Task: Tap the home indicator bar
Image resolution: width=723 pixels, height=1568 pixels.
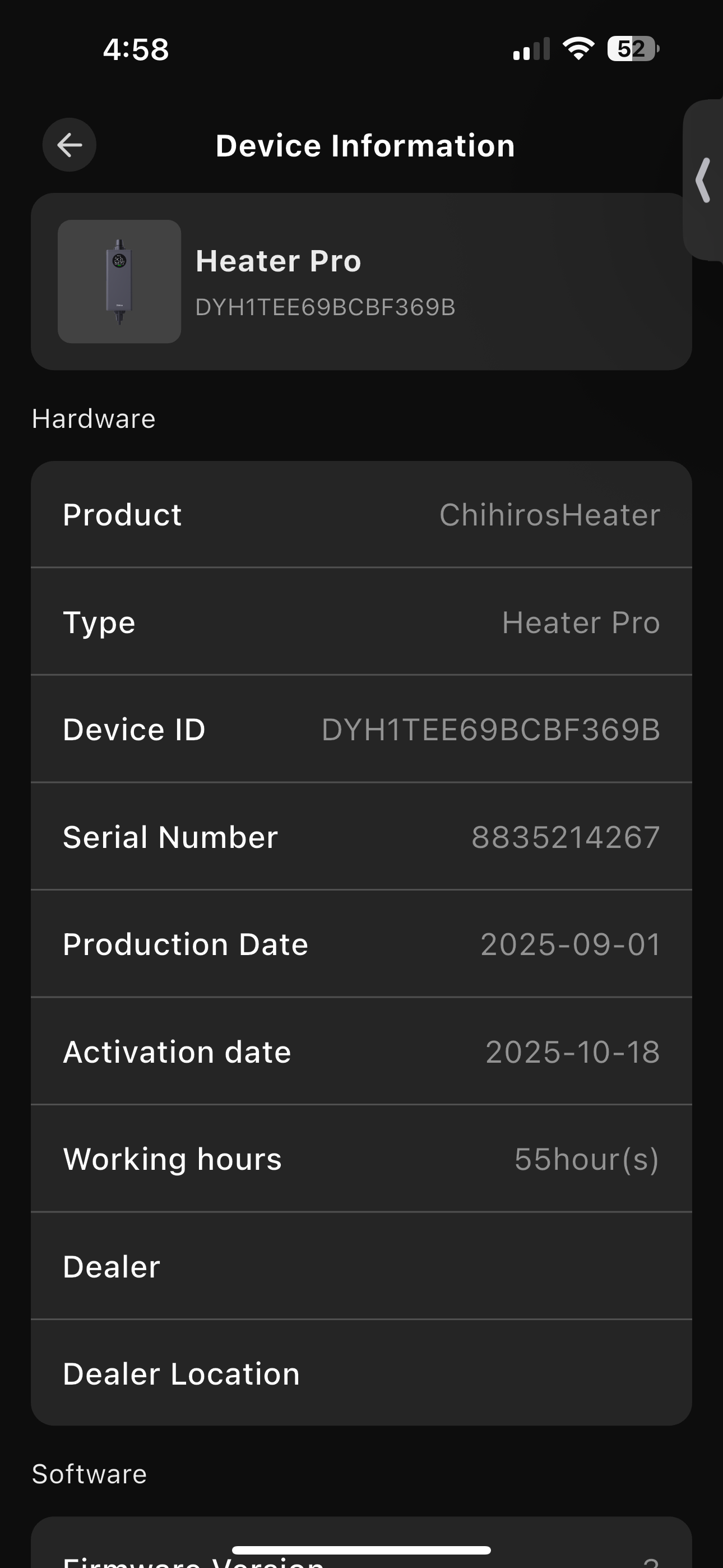Action: coord(361,1549)
